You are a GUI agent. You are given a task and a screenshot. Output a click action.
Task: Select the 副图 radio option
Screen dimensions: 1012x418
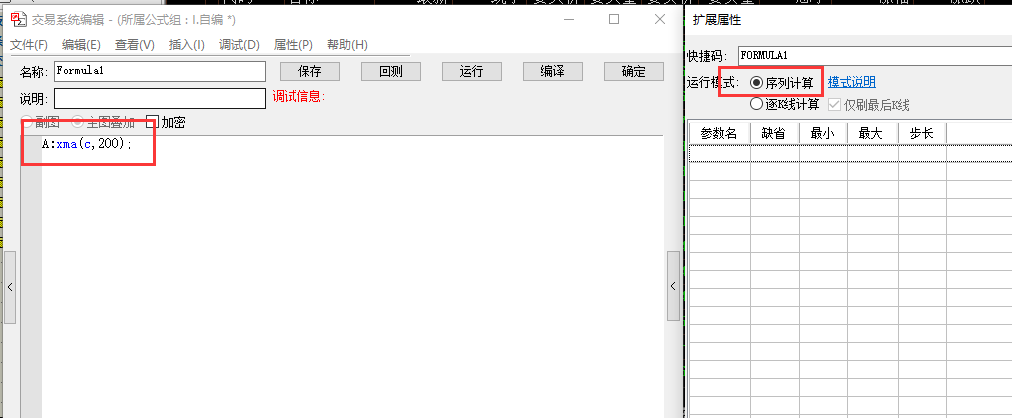pos(27,121)
